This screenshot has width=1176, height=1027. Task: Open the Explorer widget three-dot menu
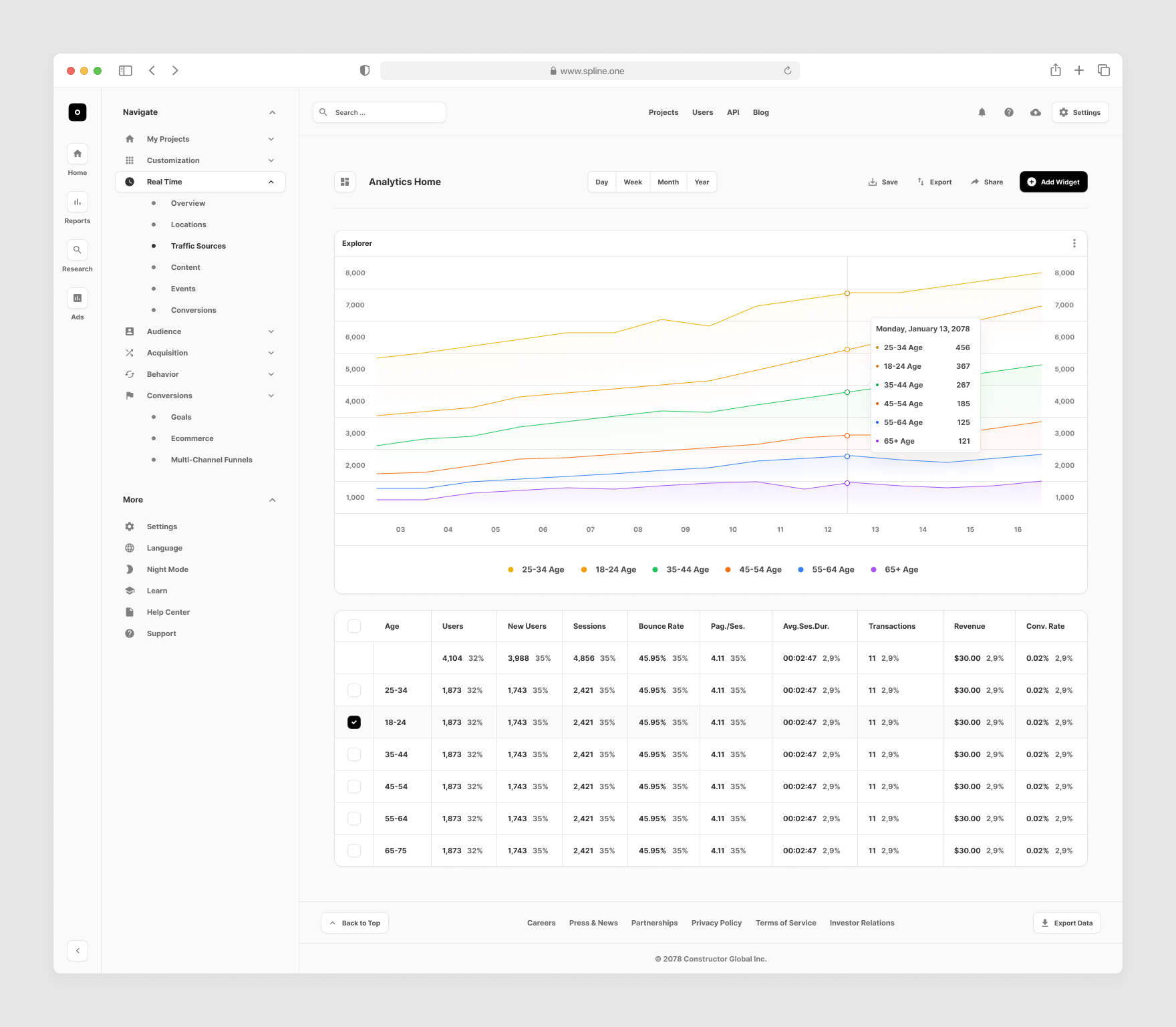coord(1074,243)
